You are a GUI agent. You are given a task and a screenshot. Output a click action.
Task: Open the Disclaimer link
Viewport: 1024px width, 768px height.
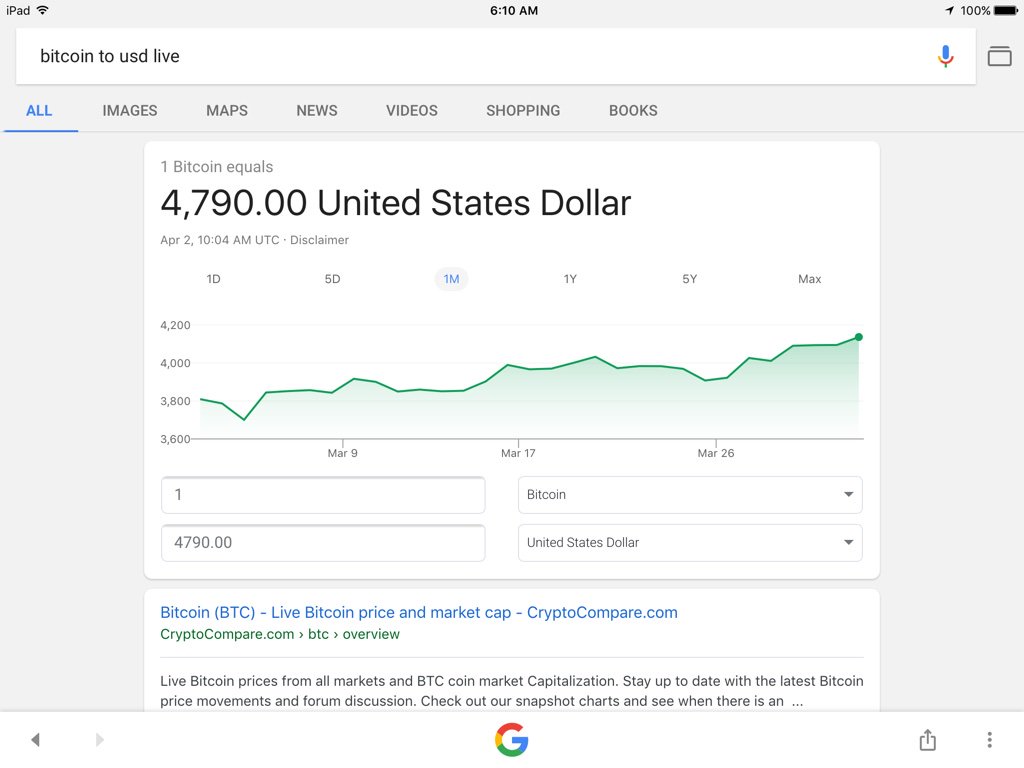(319, 240)
